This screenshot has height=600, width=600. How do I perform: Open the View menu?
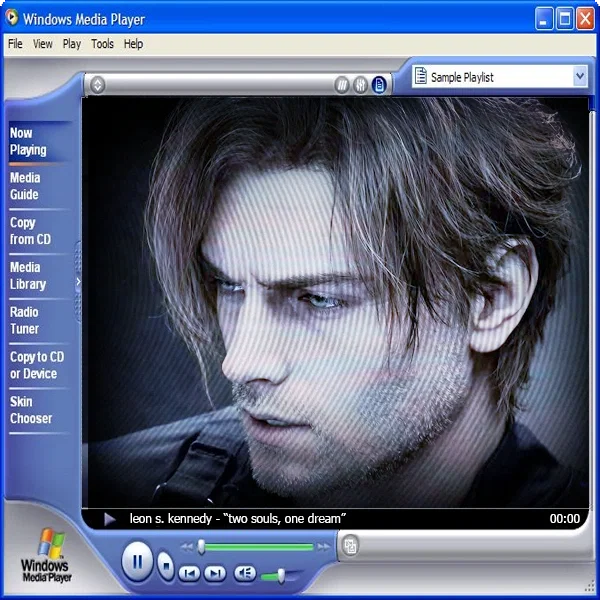(x=42, y=44)
